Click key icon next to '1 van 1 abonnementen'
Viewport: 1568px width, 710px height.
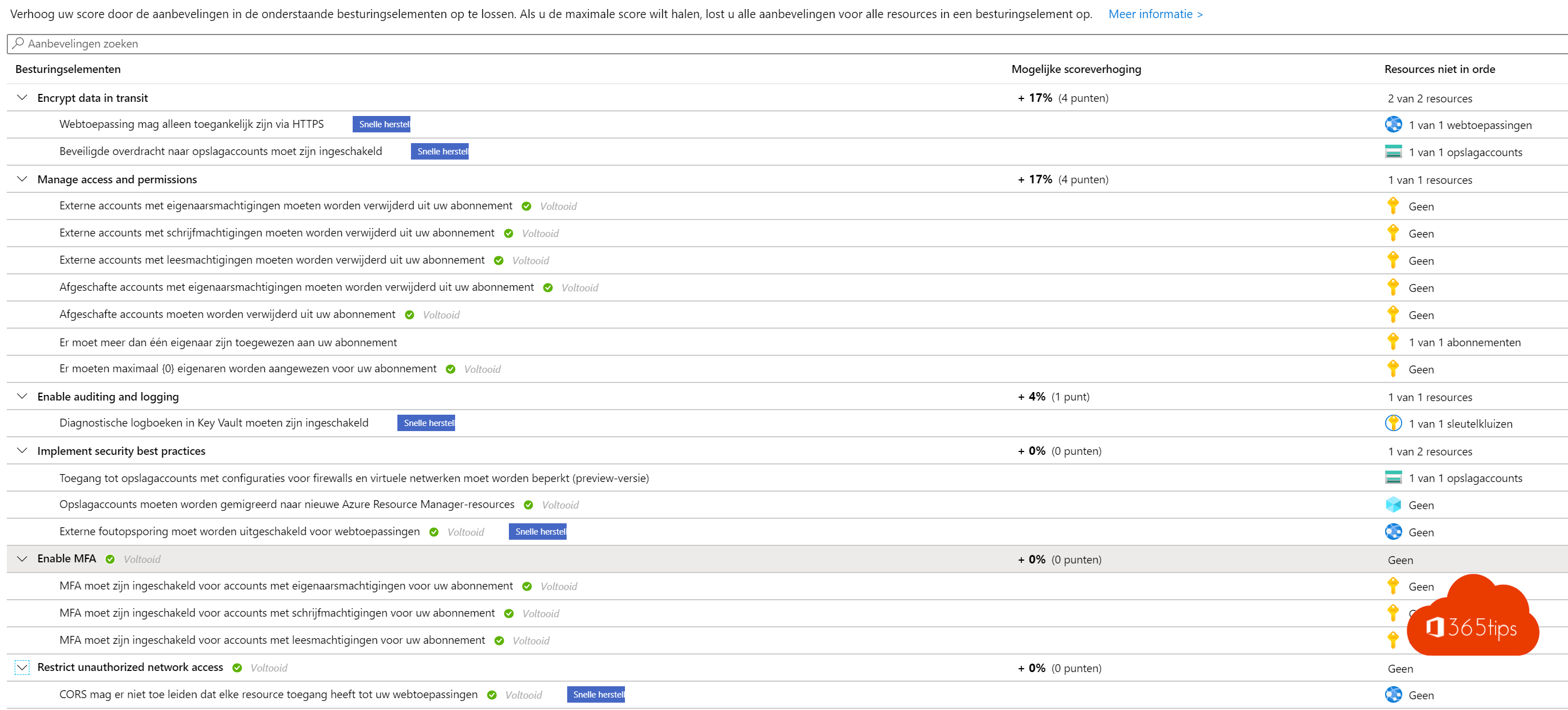[x=1393, y=341]
